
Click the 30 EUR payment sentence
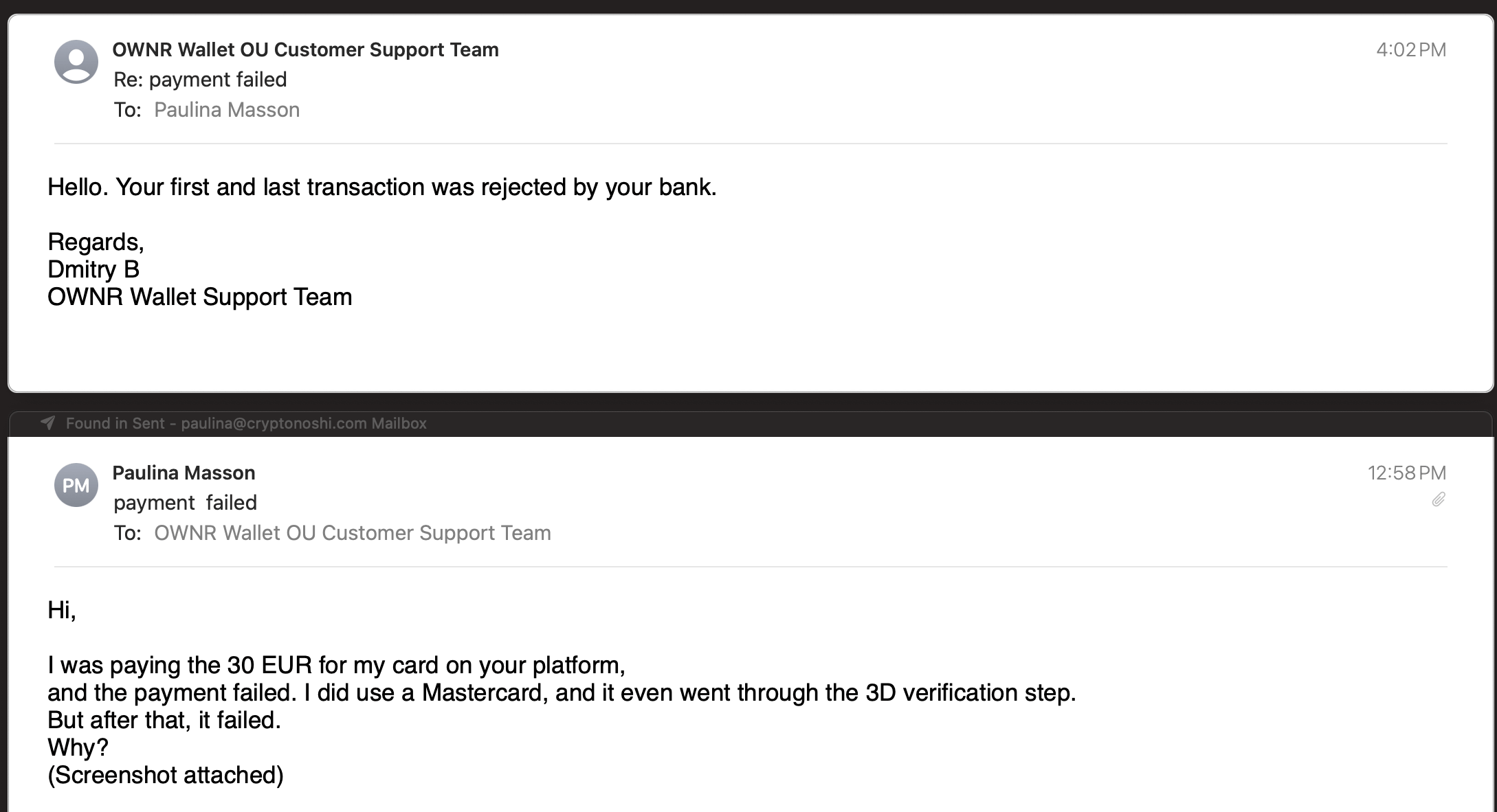336,665
